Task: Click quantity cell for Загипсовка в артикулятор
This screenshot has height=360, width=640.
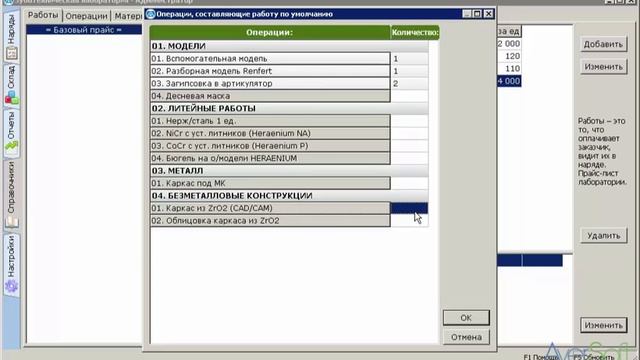Action: 409,83
